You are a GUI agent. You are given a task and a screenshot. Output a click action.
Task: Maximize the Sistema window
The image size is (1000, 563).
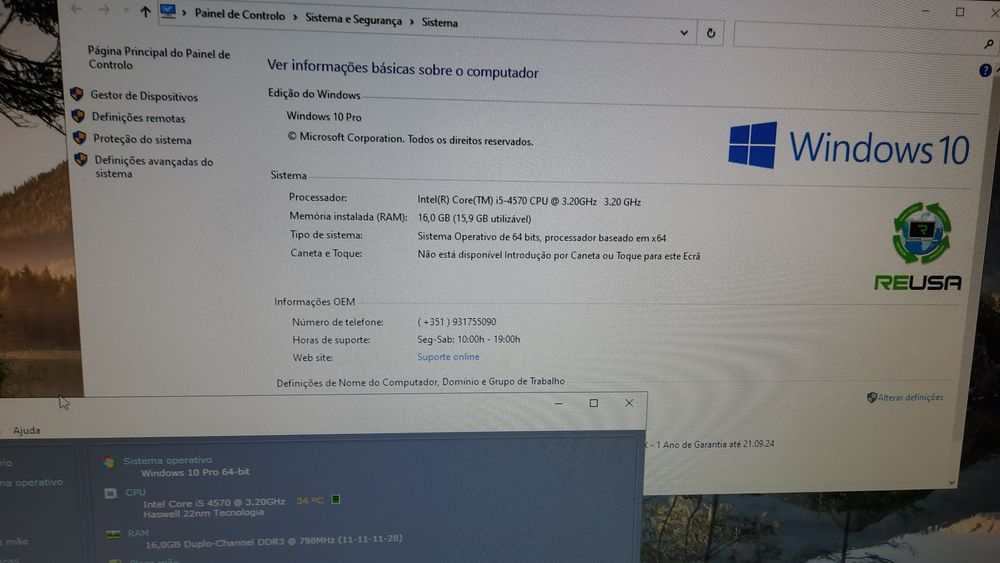tap(960, 11)
